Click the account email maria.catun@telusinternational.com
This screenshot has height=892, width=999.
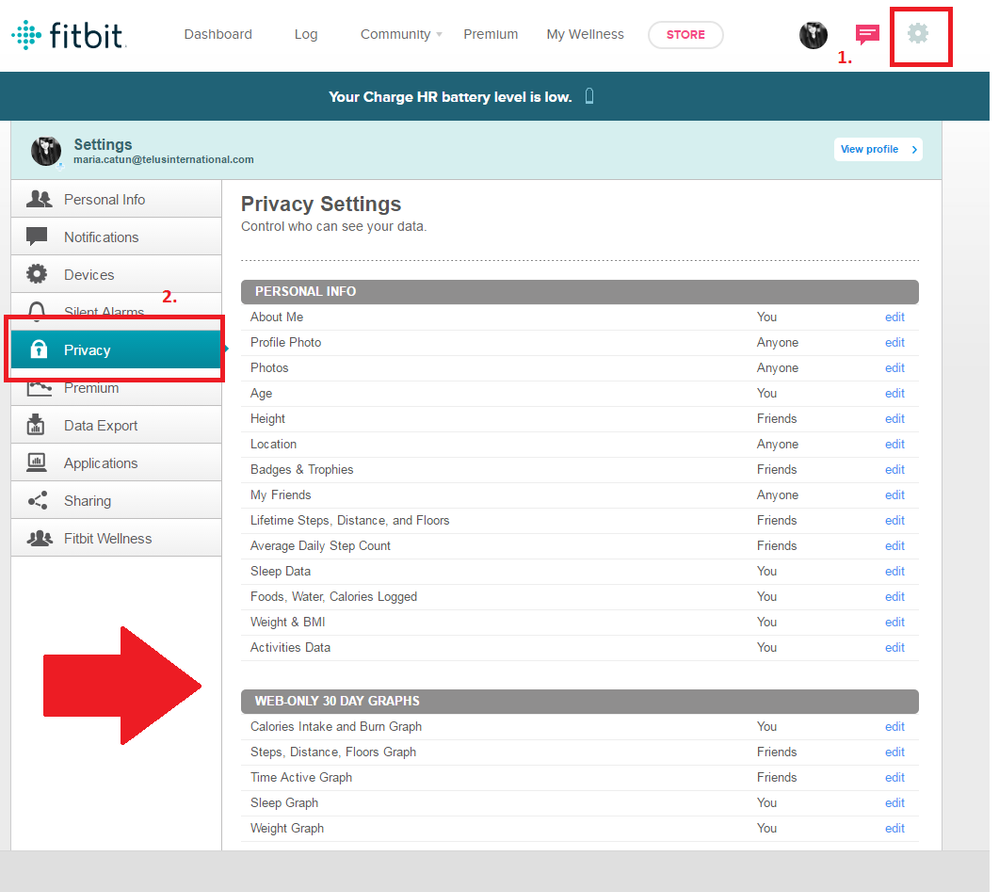click(x=163, y=160)
